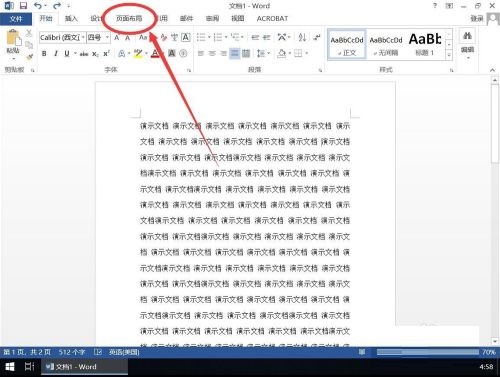Open the Page Layout ribbon tab
The image size is (500, 377).
click(x=129, y=18)
